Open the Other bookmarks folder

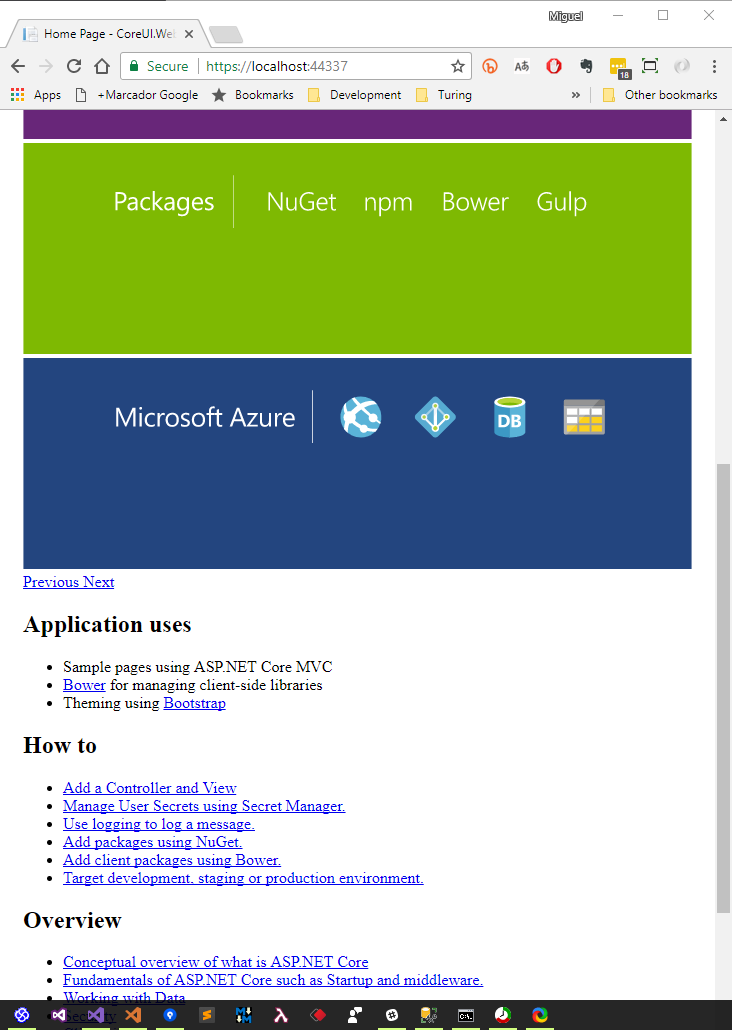pyautogui.click(x=660, y=95)
